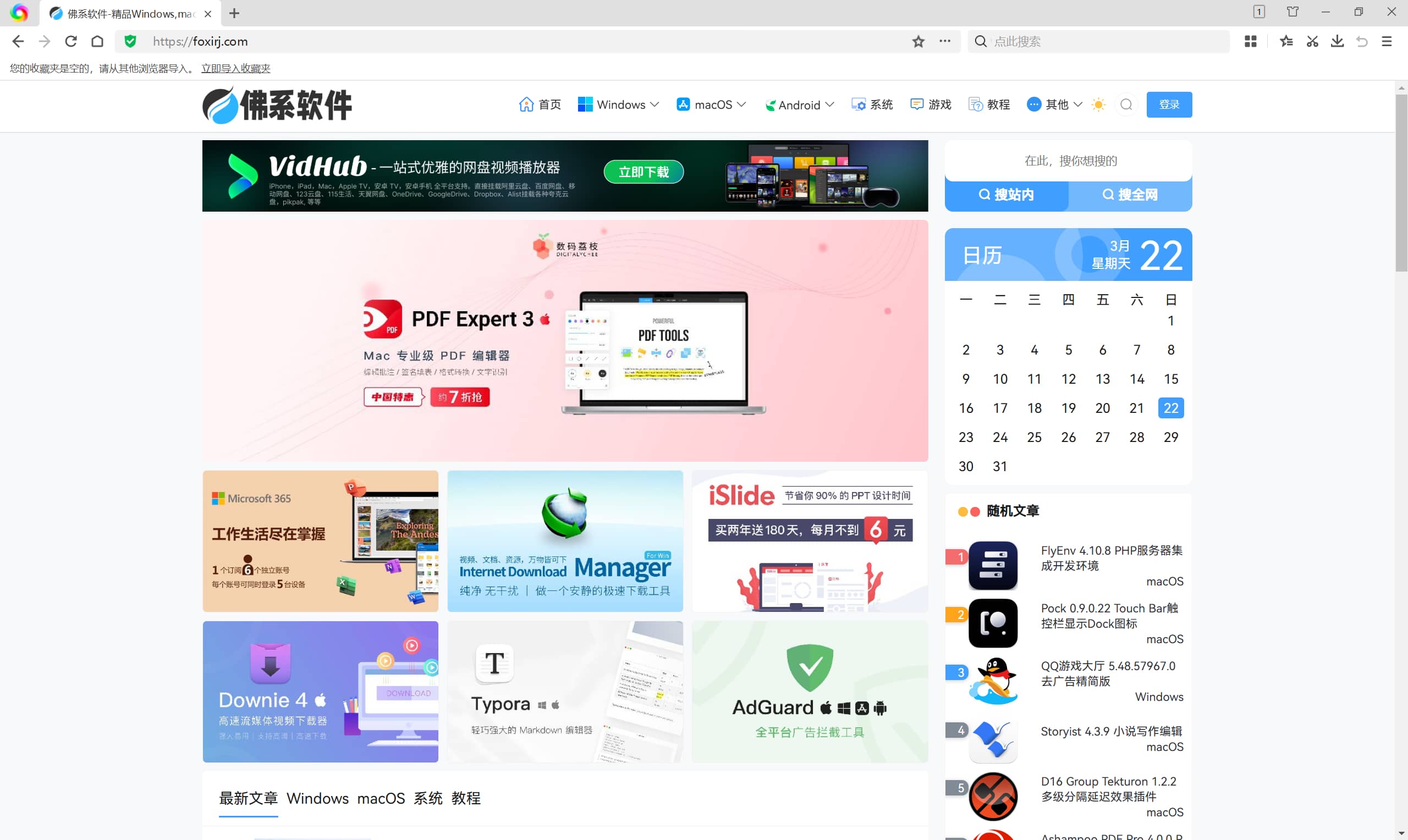Open the downloads icon
The image size is (1408, 840).
click(1337, 41)
